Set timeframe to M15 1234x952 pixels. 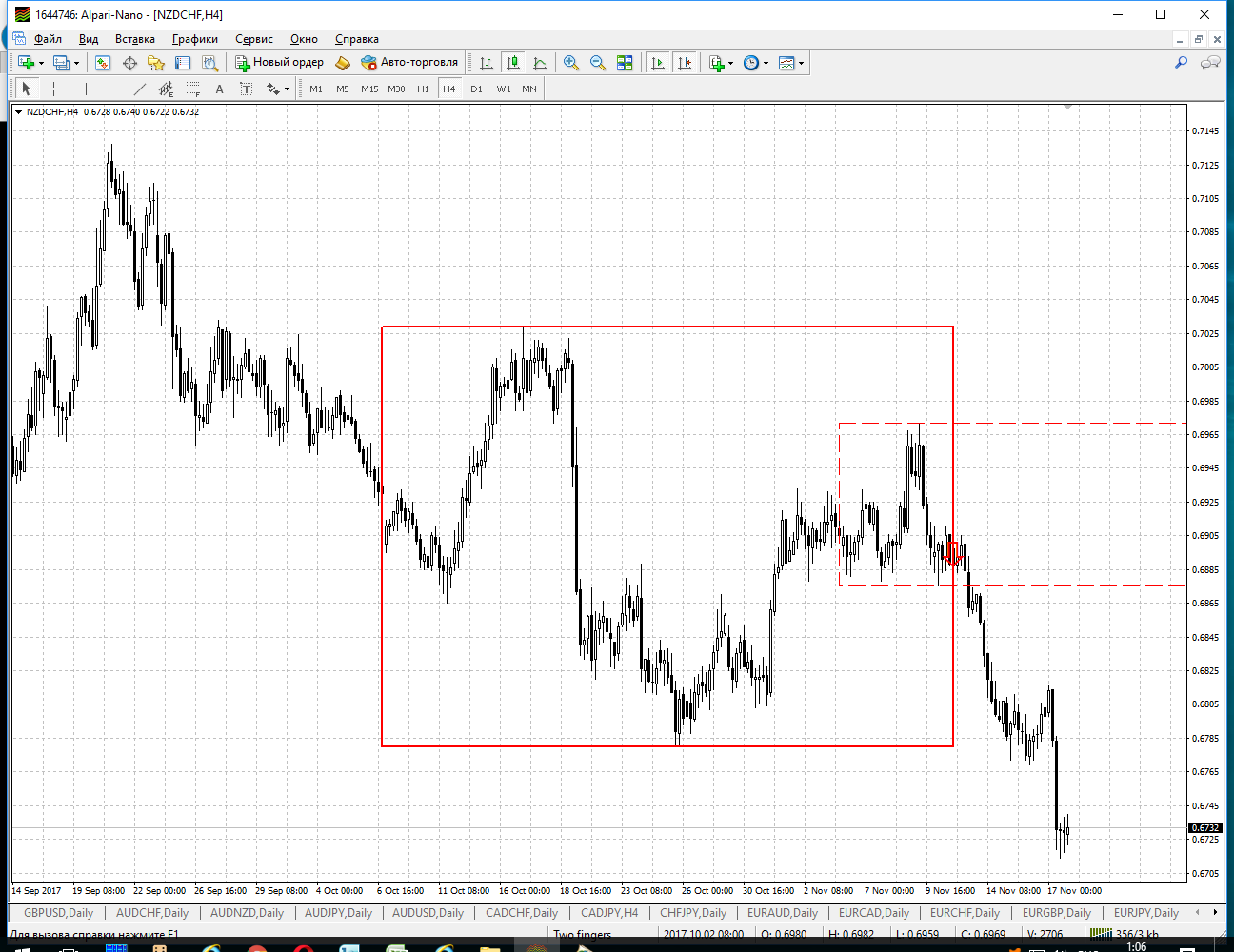click(x=369, y=89)
